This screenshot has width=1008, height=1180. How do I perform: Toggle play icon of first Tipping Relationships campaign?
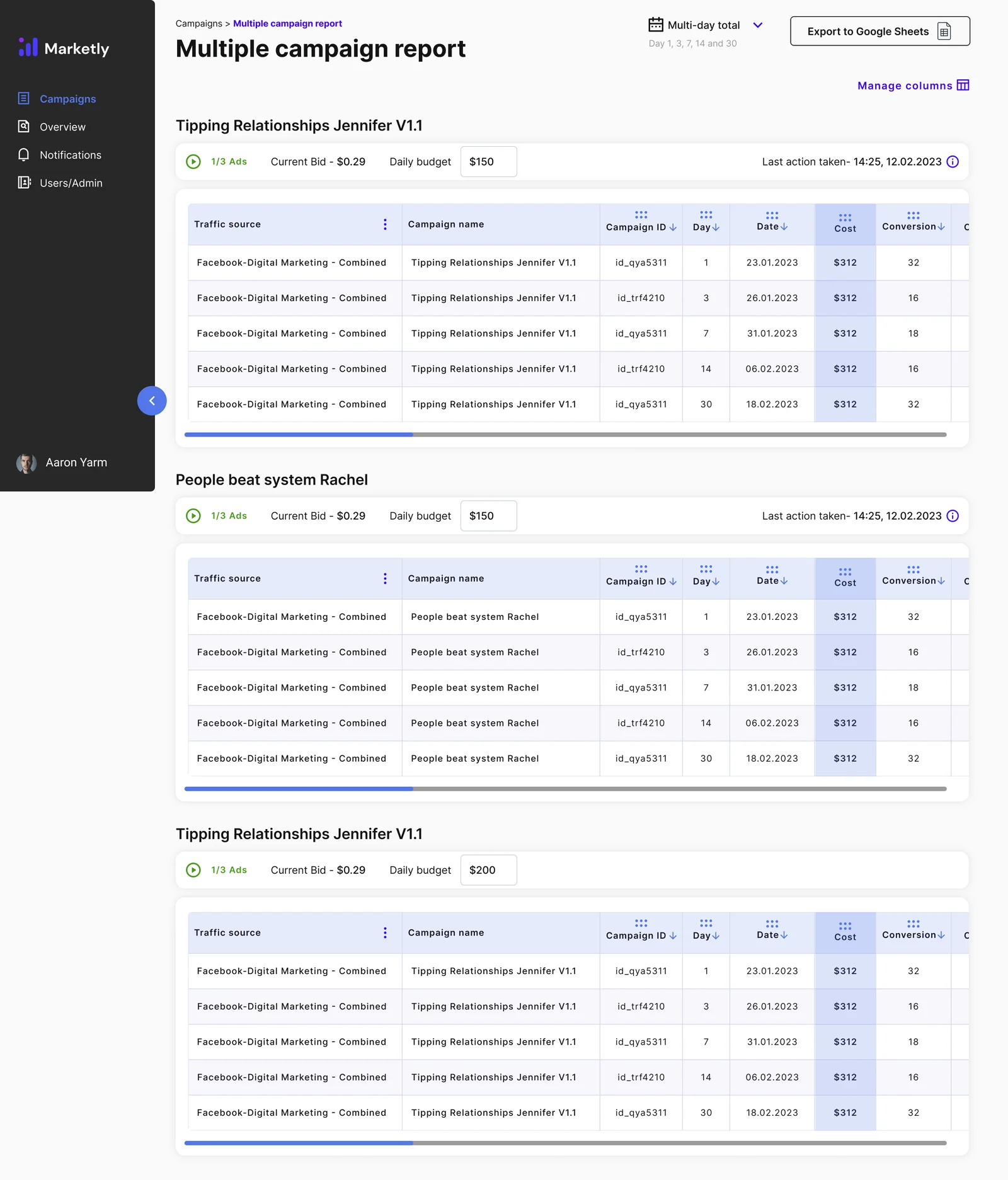pos(193,162)
